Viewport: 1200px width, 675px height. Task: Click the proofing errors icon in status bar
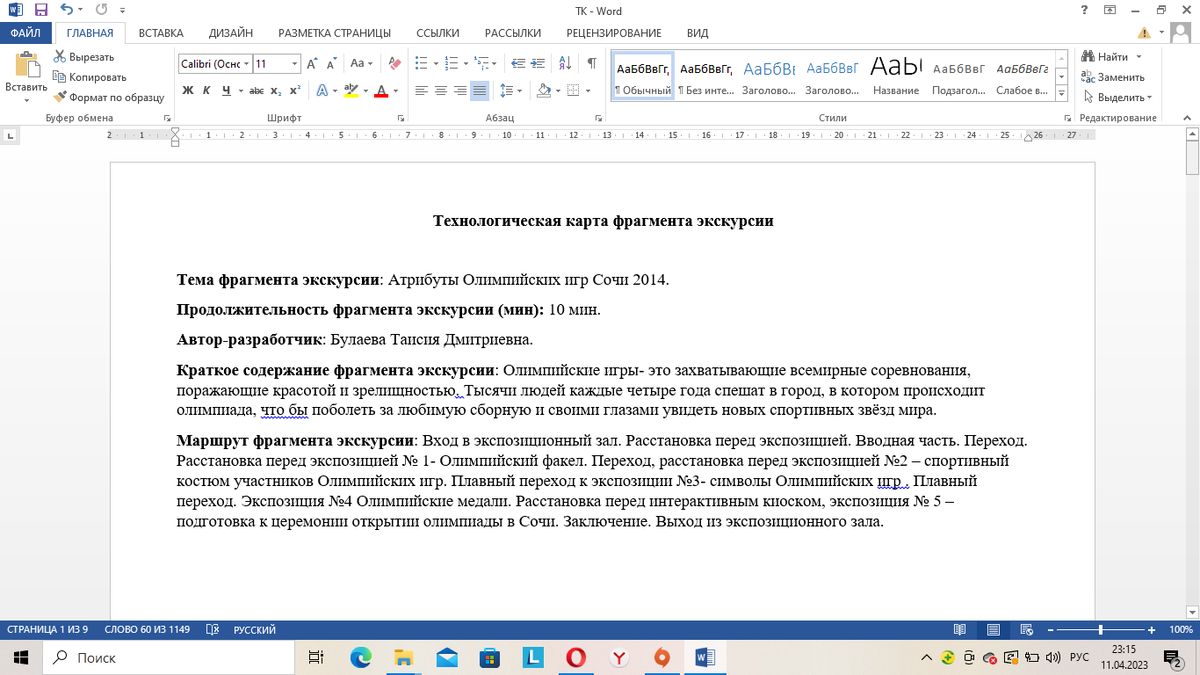[212, 630]
